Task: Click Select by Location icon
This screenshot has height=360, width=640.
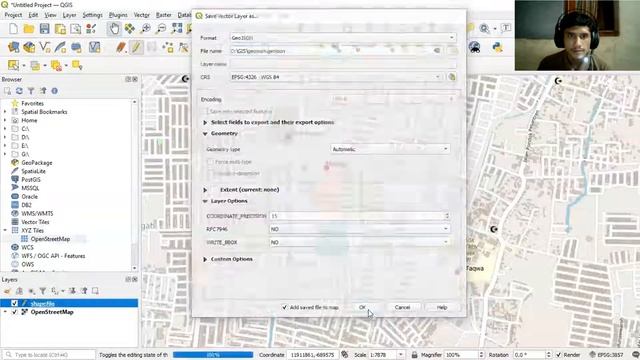Action: tap(77, 65)
